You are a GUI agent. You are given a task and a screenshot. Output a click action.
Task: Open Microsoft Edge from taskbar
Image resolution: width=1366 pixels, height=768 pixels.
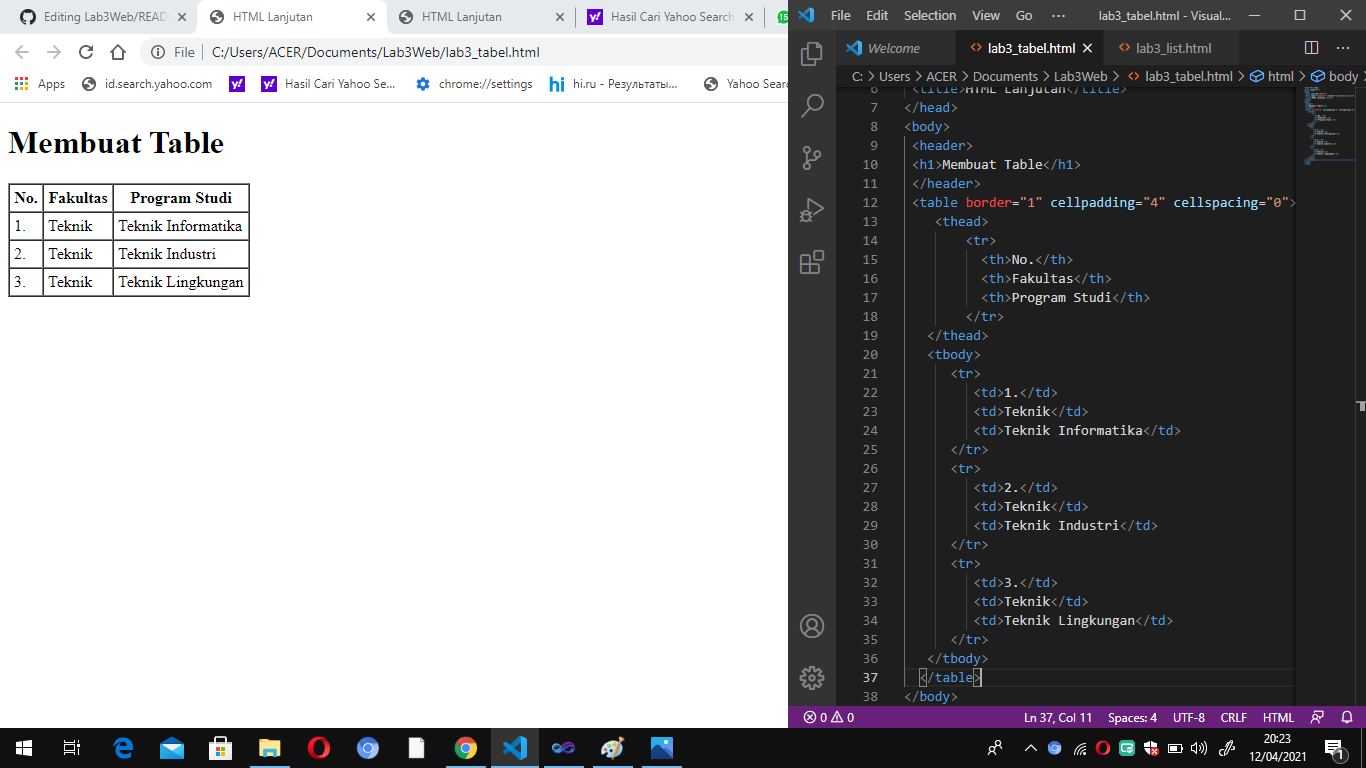(x=123, y=748)
